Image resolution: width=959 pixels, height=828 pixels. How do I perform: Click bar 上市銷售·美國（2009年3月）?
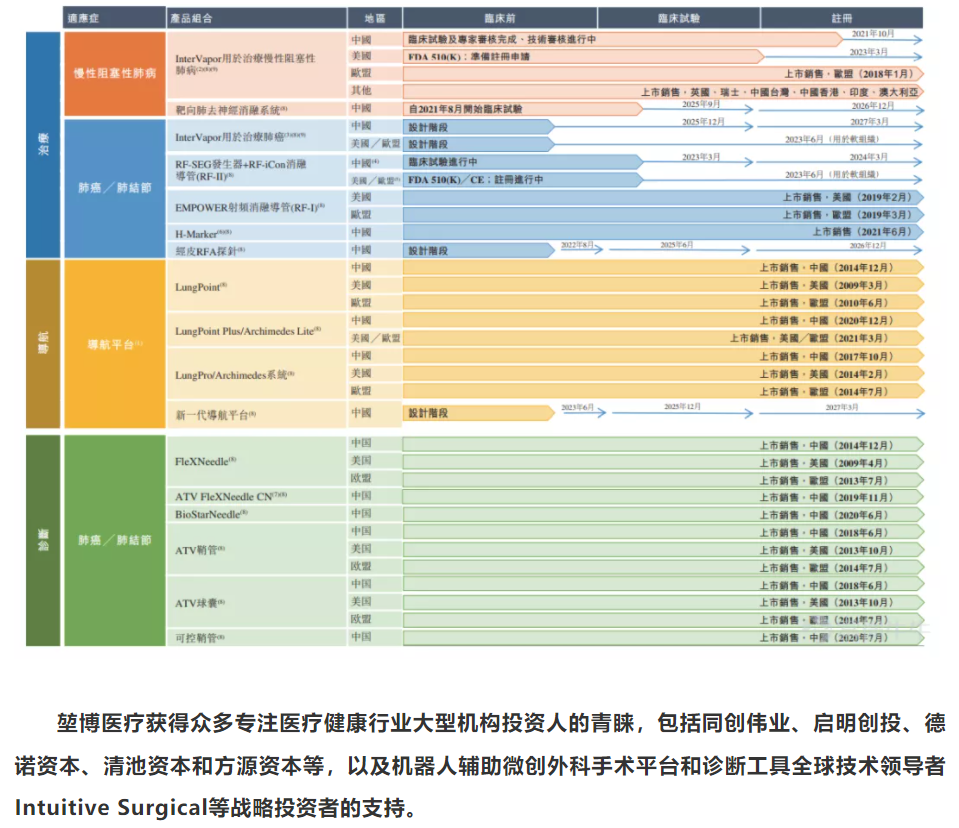click(663, 285)
